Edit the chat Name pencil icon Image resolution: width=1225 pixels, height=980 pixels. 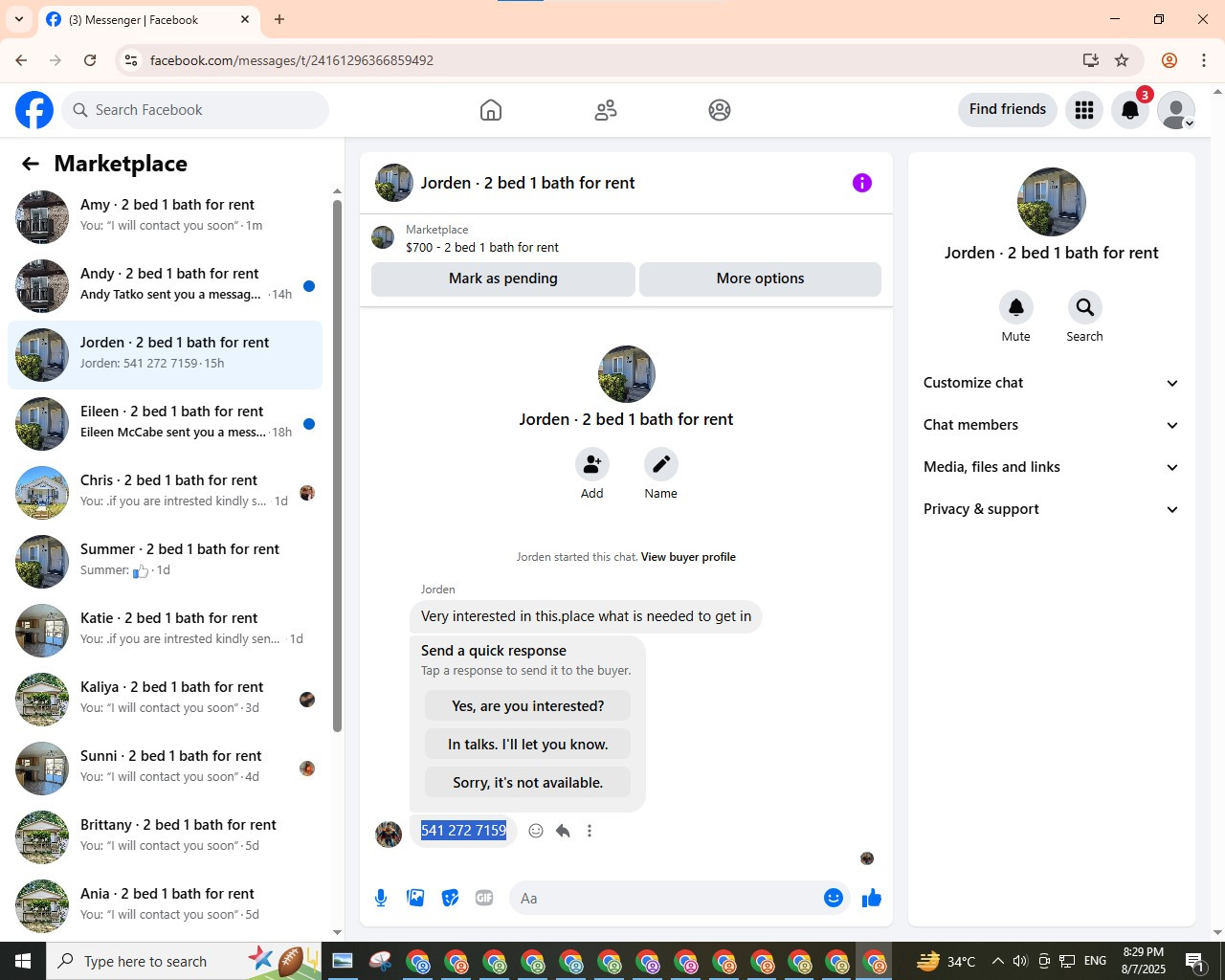pos(660,464)
